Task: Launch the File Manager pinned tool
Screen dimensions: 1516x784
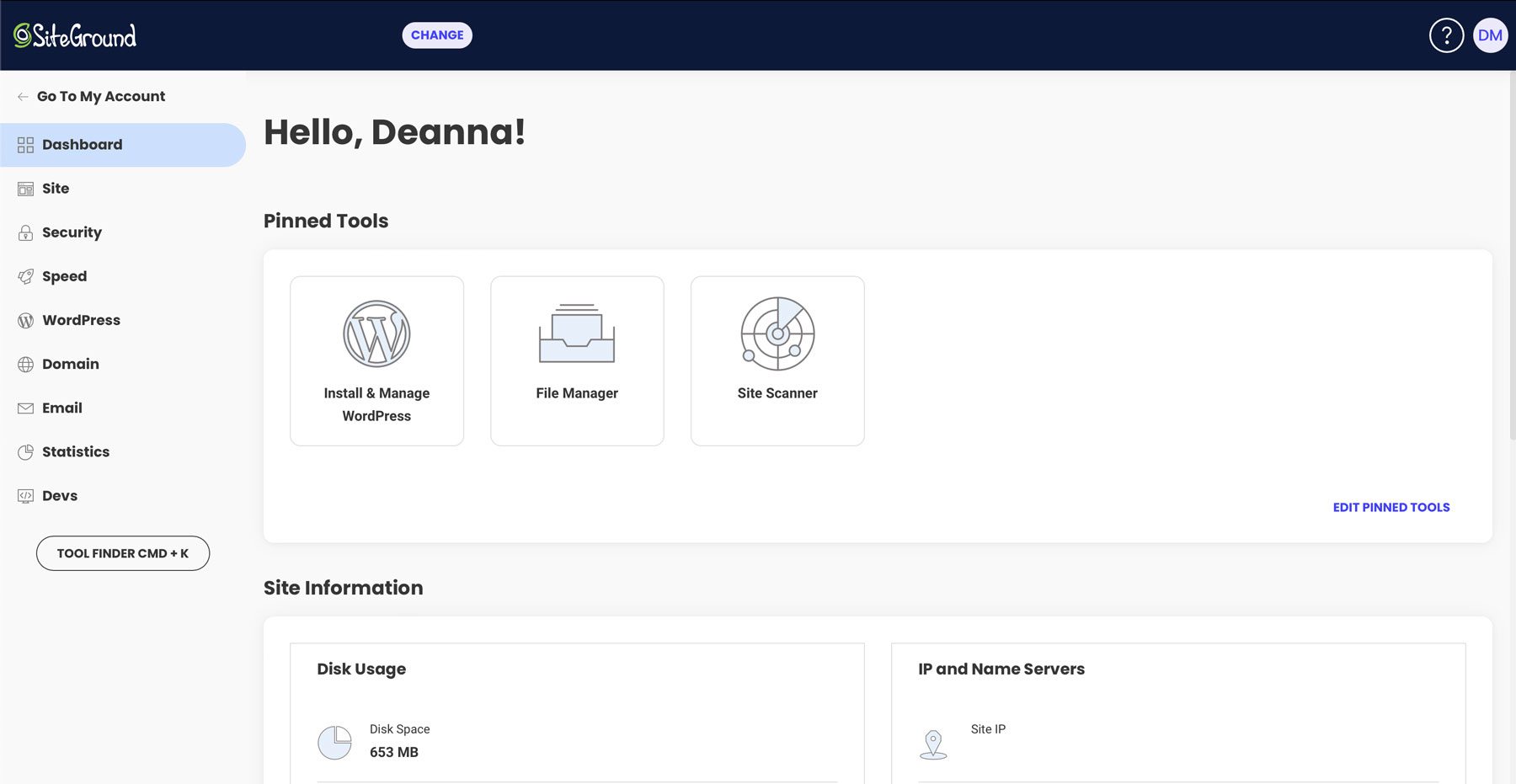Action: click(577, 360)
